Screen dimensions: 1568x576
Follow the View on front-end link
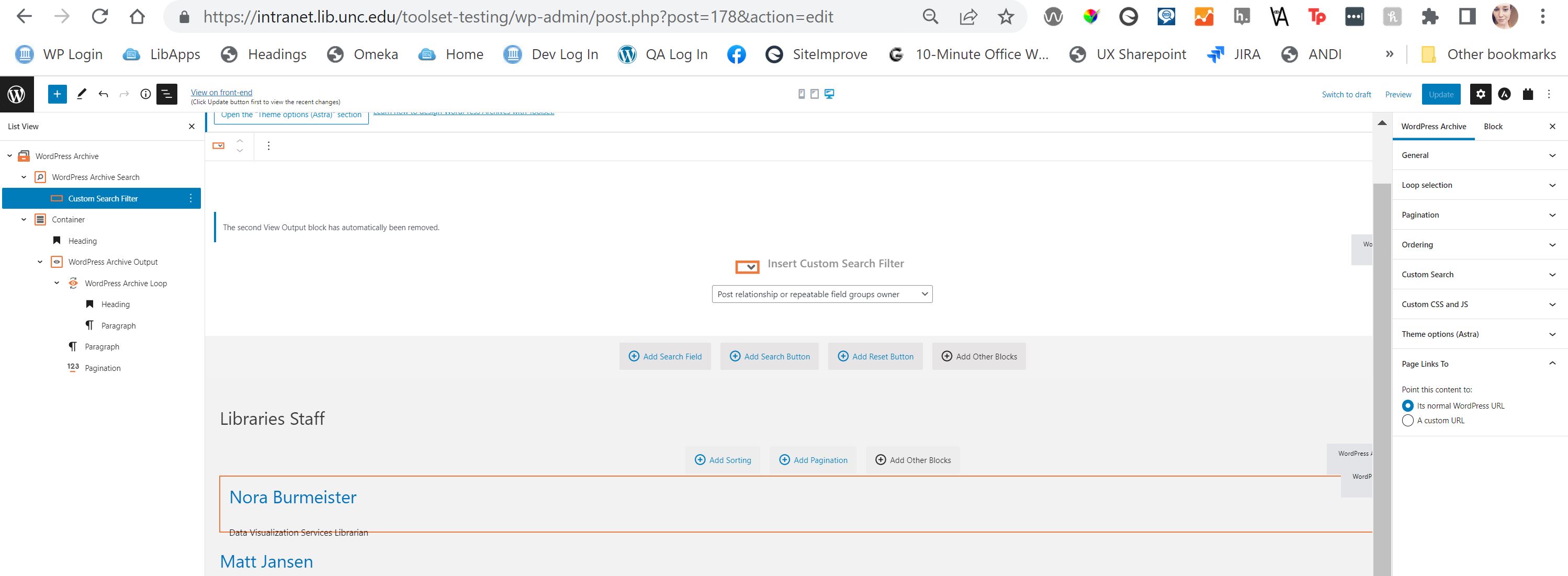point(221,93)
